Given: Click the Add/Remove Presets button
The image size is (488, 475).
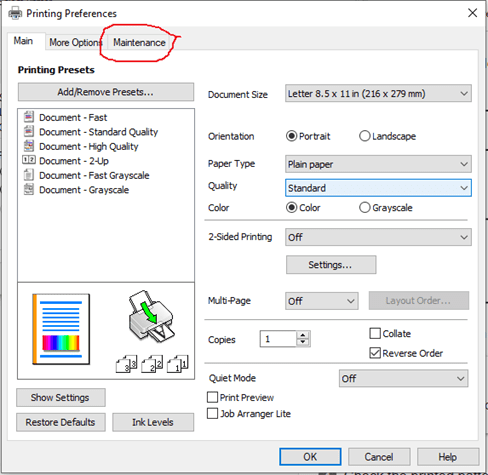Looking at the screenshot, I should tap(106, 92).
